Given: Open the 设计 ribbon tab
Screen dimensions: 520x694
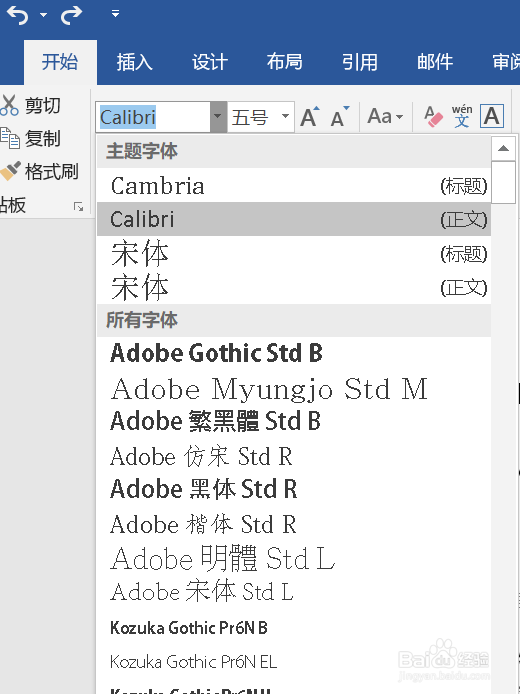Looking at the screenshot, I should (x=210, y=62).
